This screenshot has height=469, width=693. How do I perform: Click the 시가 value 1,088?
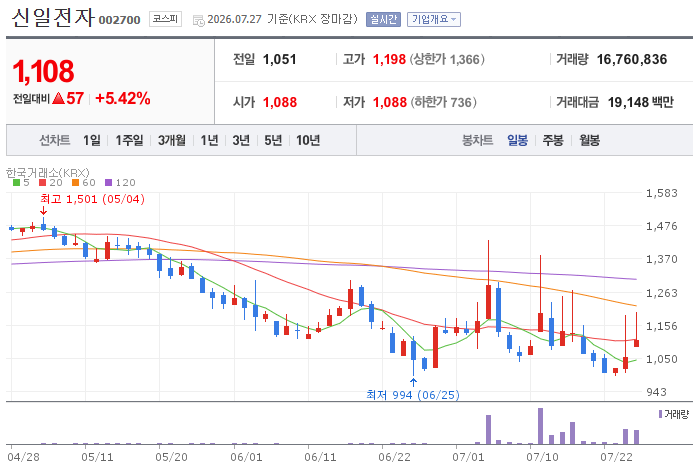click(280, 102)
